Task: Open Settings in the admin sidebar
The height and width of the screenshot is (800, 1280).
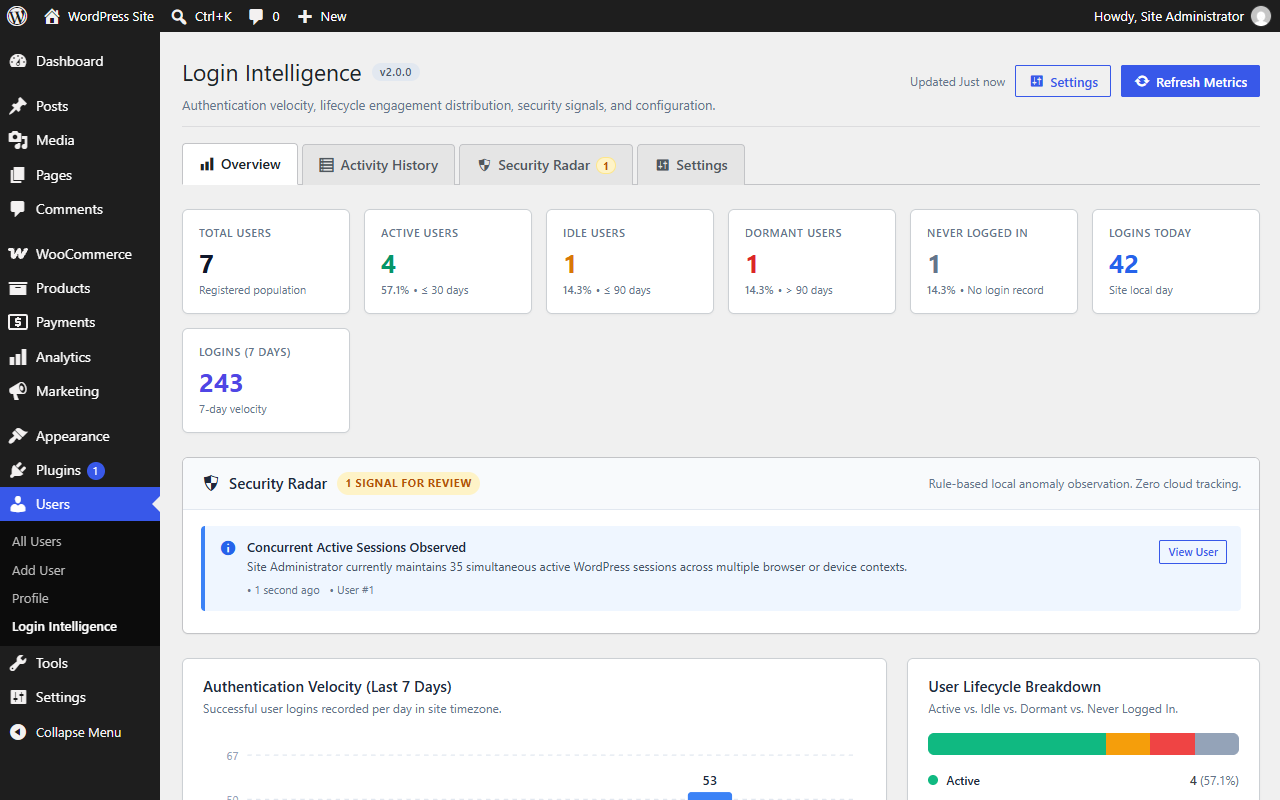Action: pyautogui.click(x=80, y=697)
